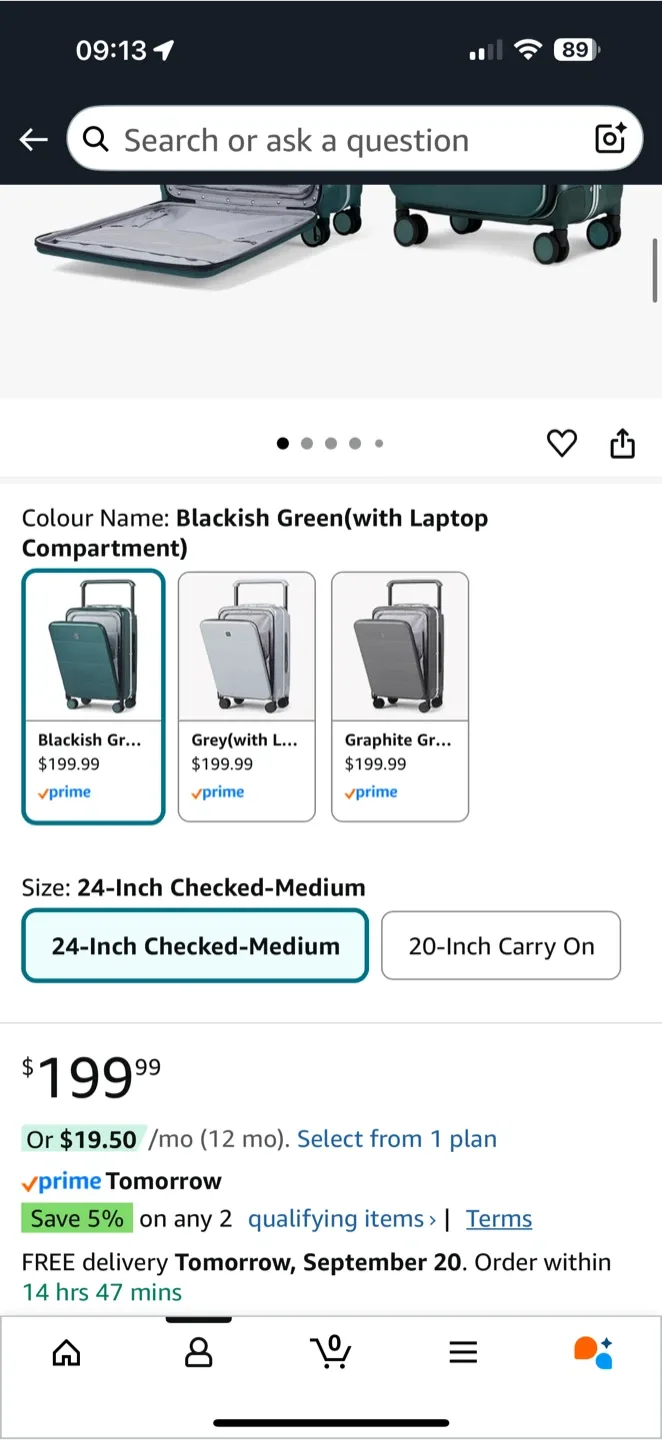The height and width of the screenshot is (1440, 662).
Task: Open your profile from bottom navigation
Action: coord(198,1352)
